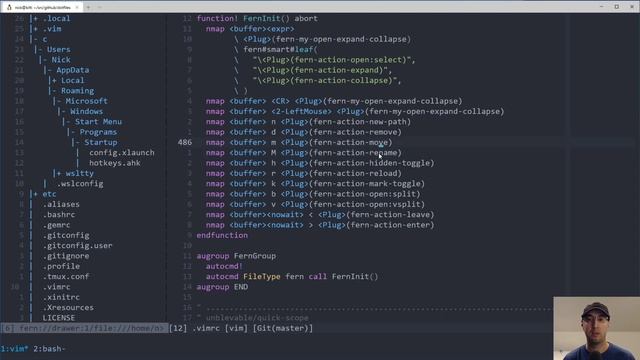Viewport: 640px width, 360px height.
Task: Open the .bashrc file
Action: tap(58, 215)
